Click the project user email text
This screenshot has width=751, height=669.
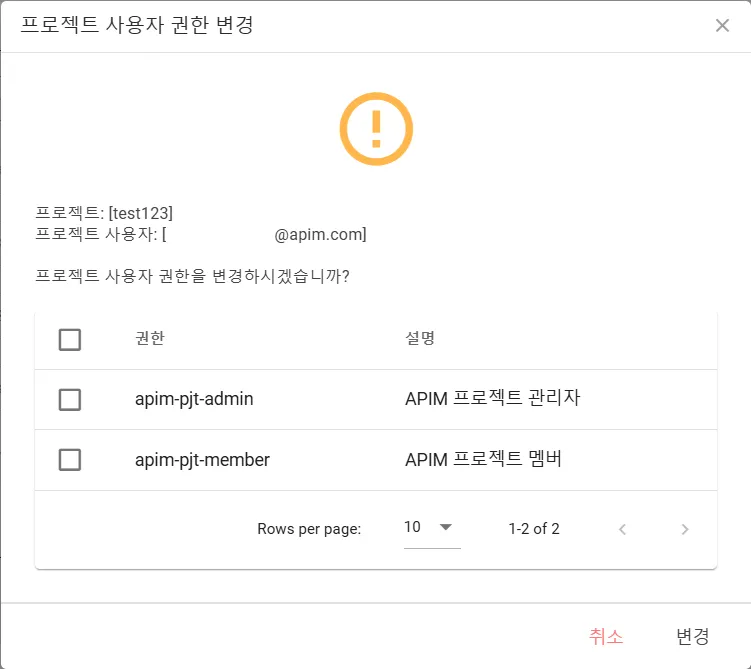264,235
